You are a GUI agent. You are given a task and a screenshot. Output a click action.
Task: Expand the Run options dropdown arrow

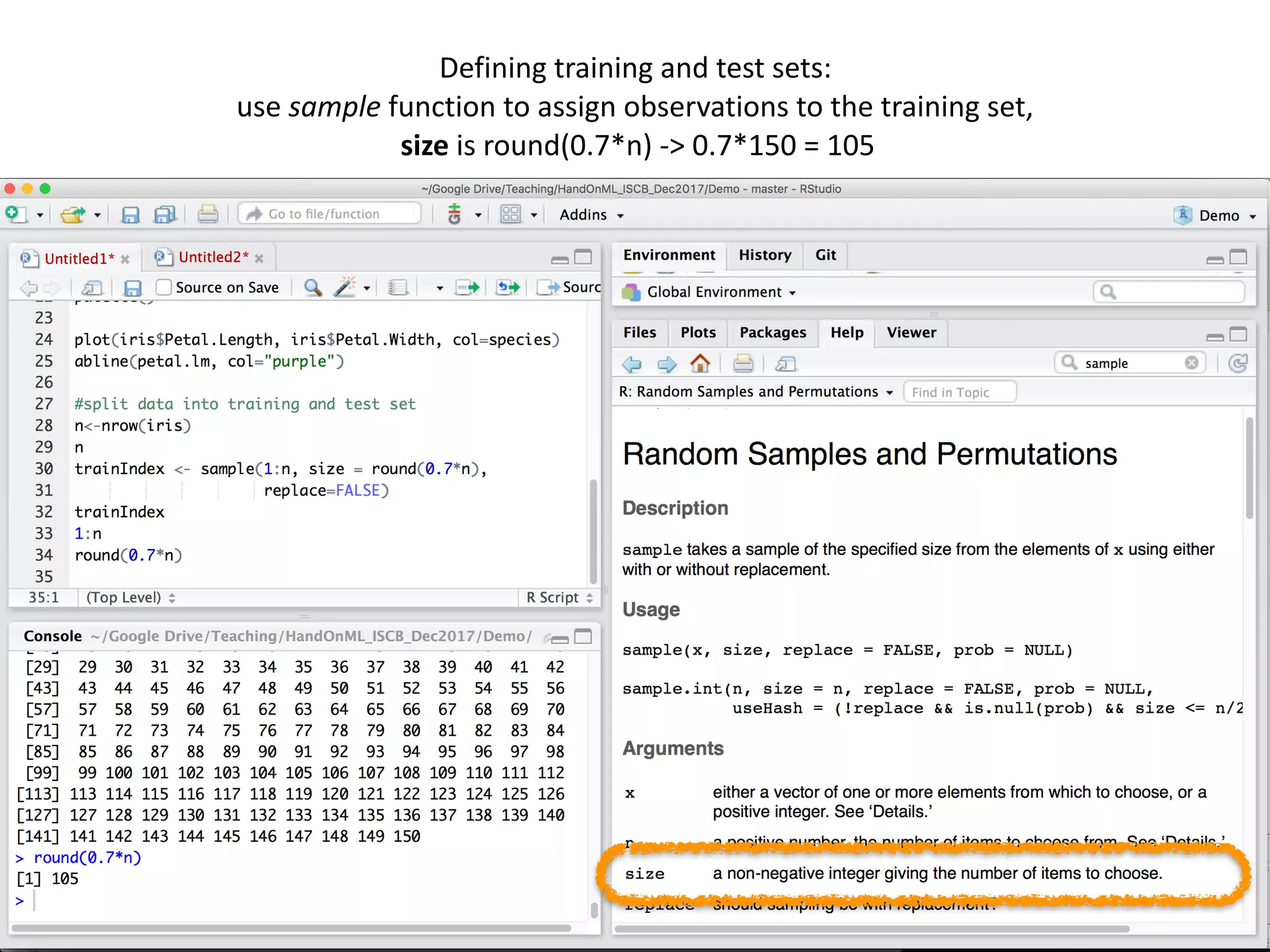440,288
